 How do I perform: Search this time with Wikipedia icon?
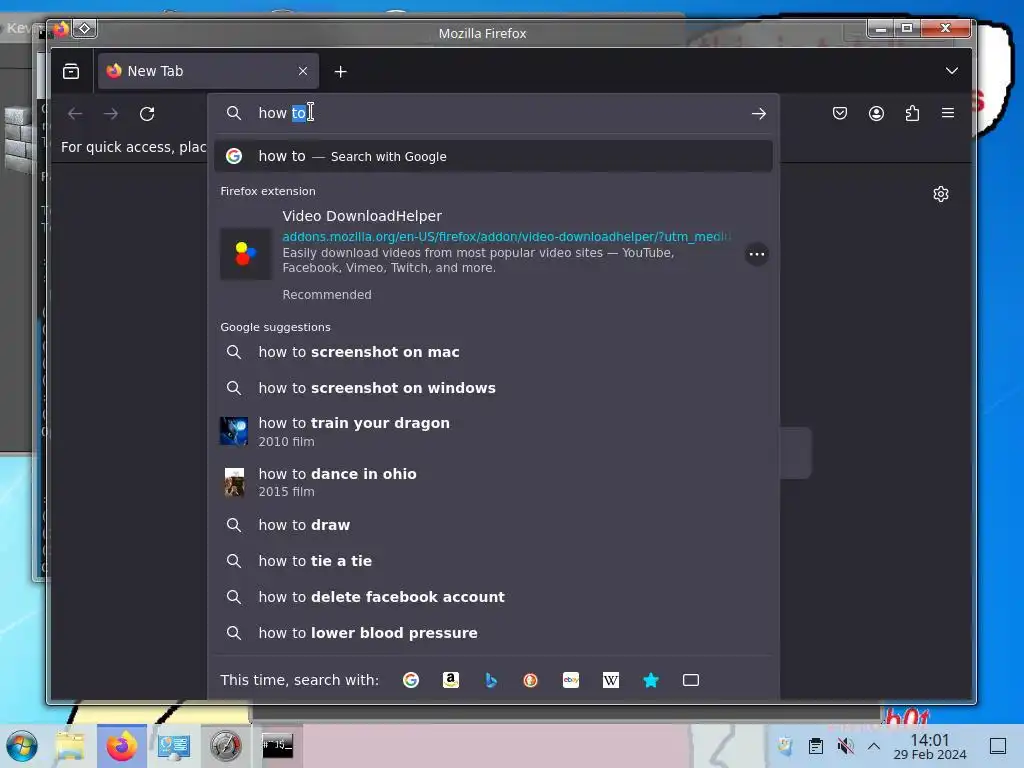point(611,680)
